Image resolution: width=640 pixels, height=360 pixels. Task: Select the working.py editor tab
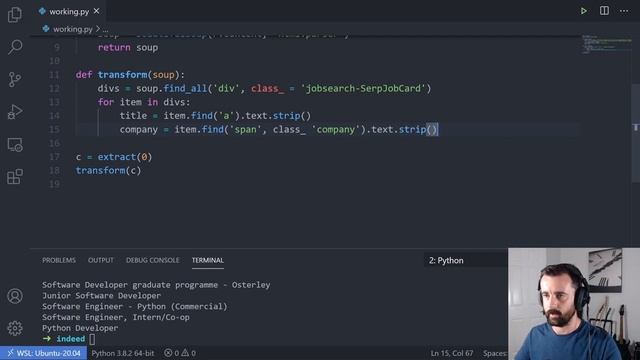point(69,11)
